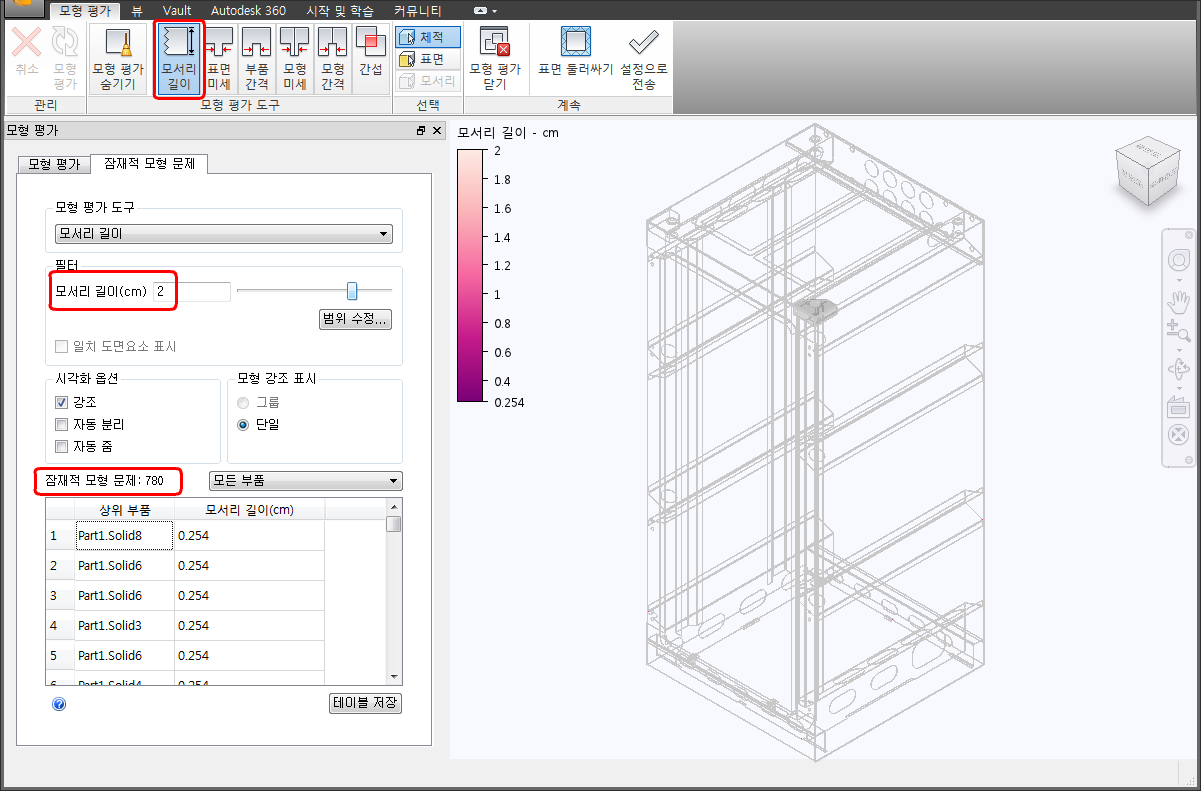
Task: Open the Vault ribbon tab
Action: click(x=176, y=10)
